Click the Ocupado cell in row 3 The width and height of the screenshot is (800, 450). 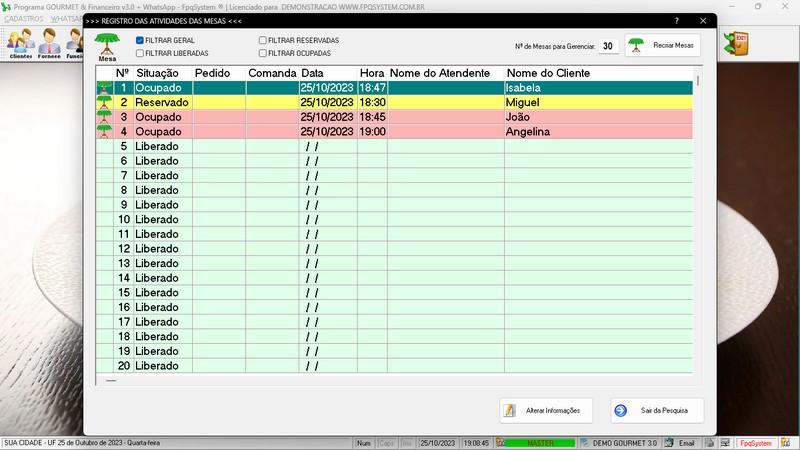pos(163,117)
